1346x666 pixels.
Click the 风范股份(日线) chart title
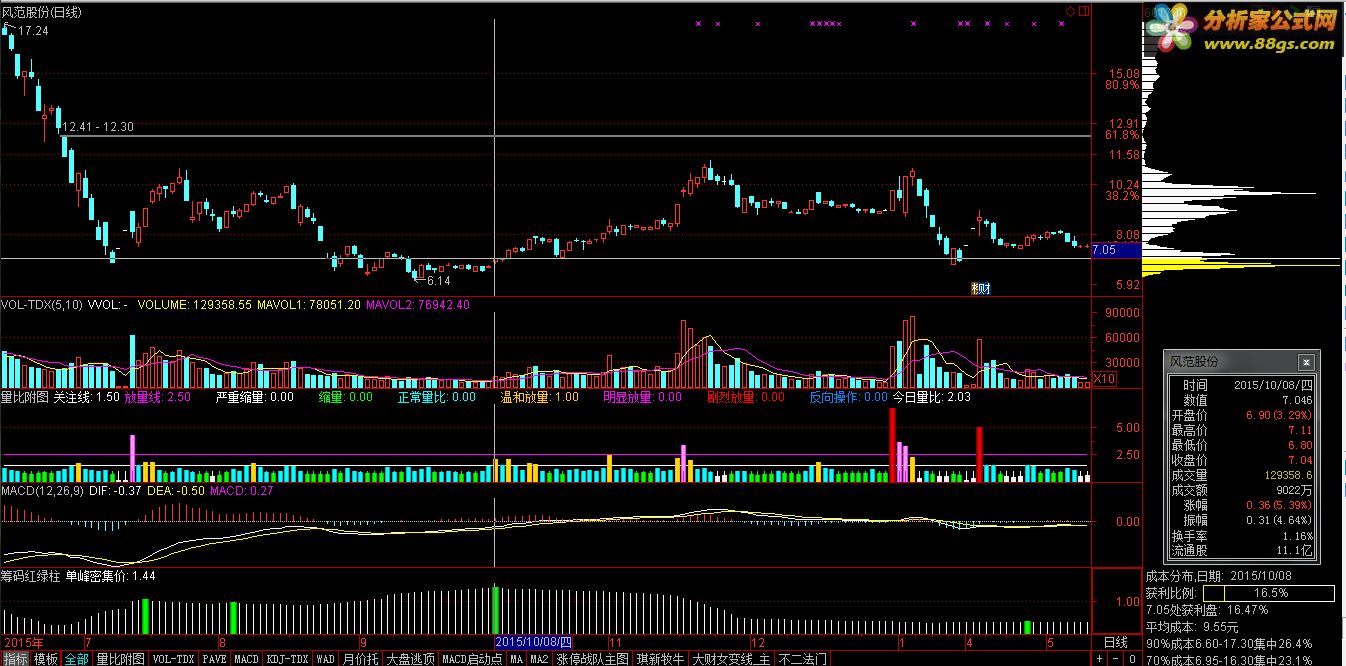(x=43, y=11)
